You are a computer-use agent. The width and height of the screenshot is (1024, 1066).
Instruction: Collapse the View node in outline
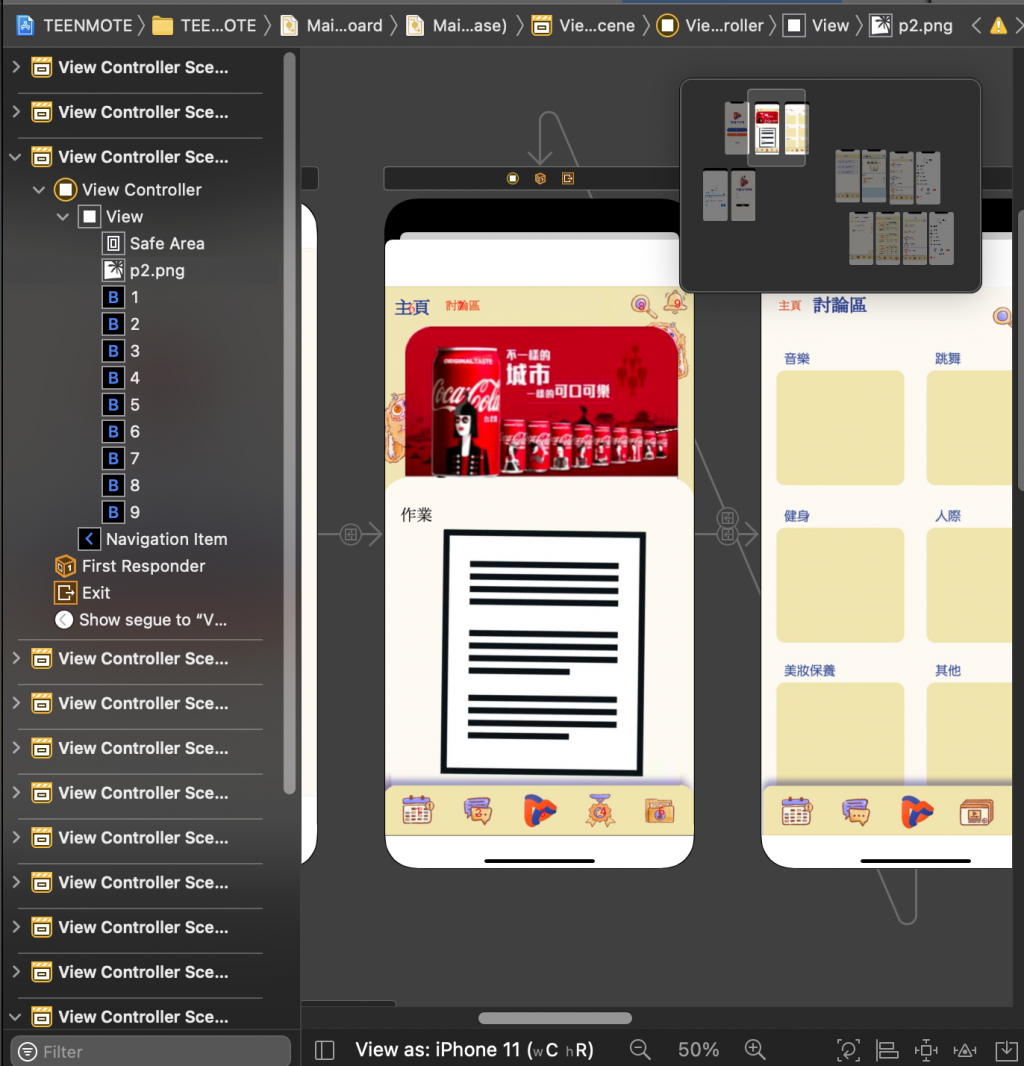[x=63, y=217]
